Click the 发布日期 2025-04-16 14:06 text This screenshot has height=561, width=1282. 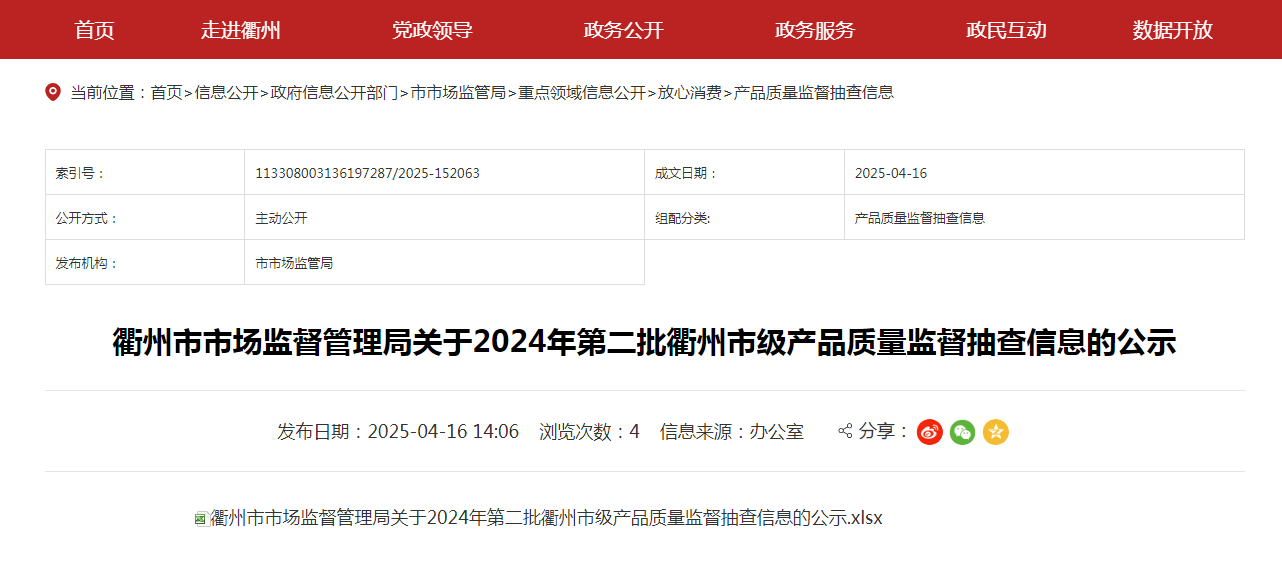click(398, 432)
